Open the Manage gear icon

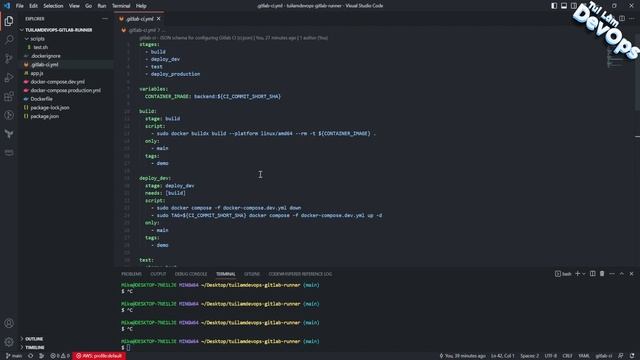click(x=9, y=342)
